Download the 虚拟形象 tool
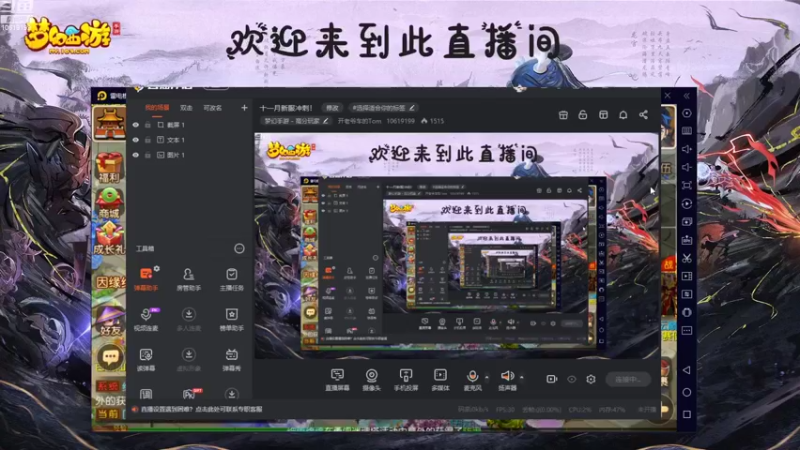 click(188, 359)
